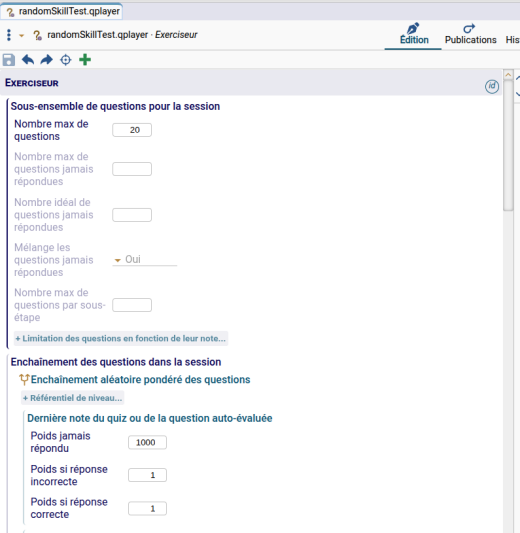
Task: Undo last action with back arrow
Action: (x=28, y=60)
